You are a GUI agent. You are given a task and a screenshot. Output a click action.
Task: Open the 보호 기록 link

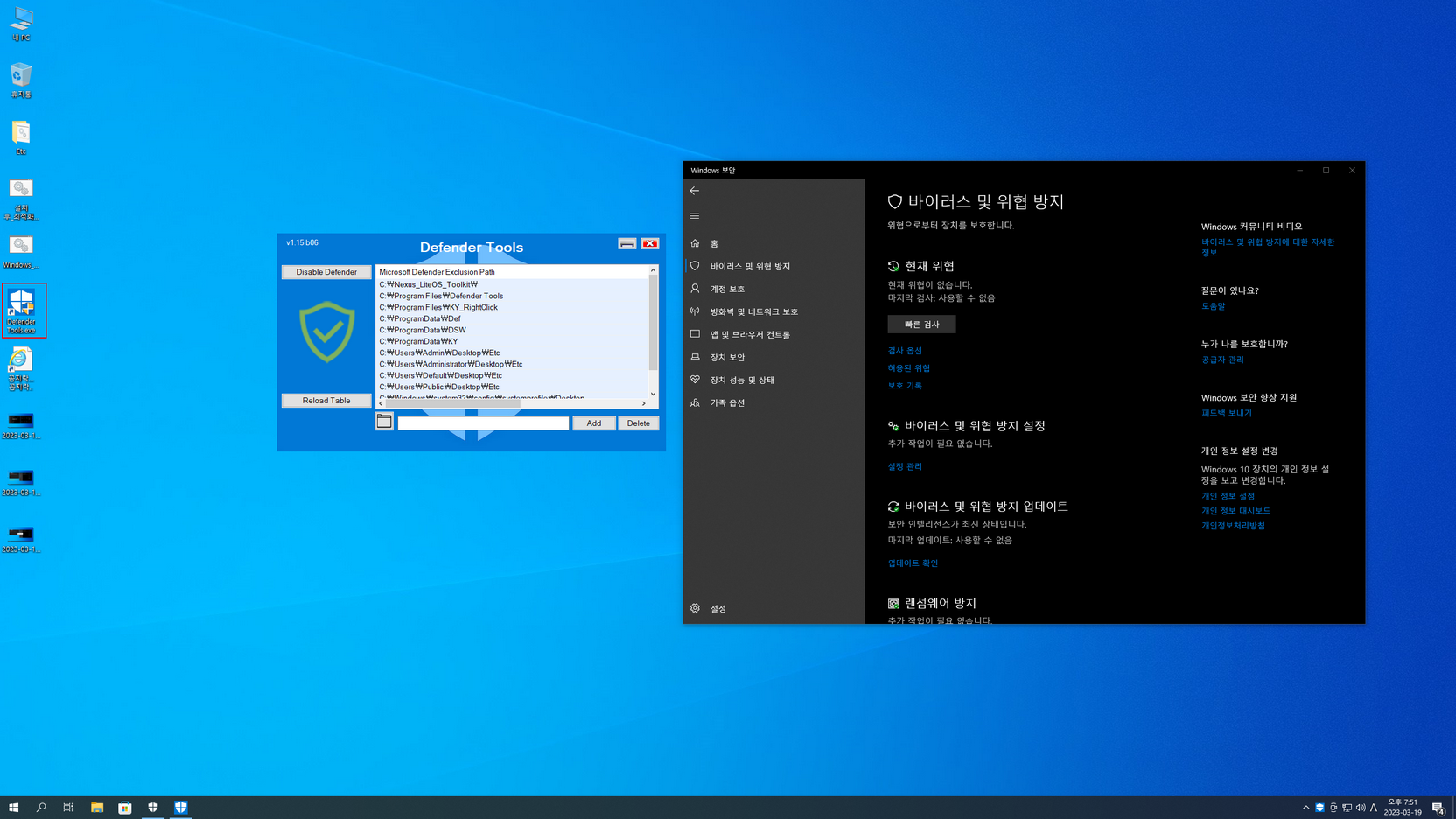905,386
